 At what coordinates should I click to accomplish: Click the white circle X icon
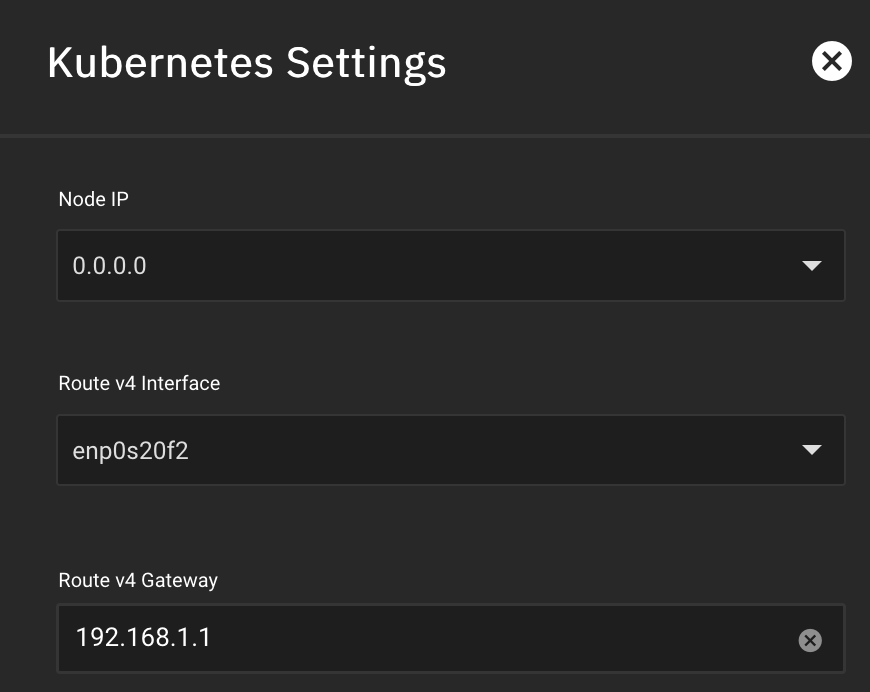pyautogui.click(x=831, y=62)
